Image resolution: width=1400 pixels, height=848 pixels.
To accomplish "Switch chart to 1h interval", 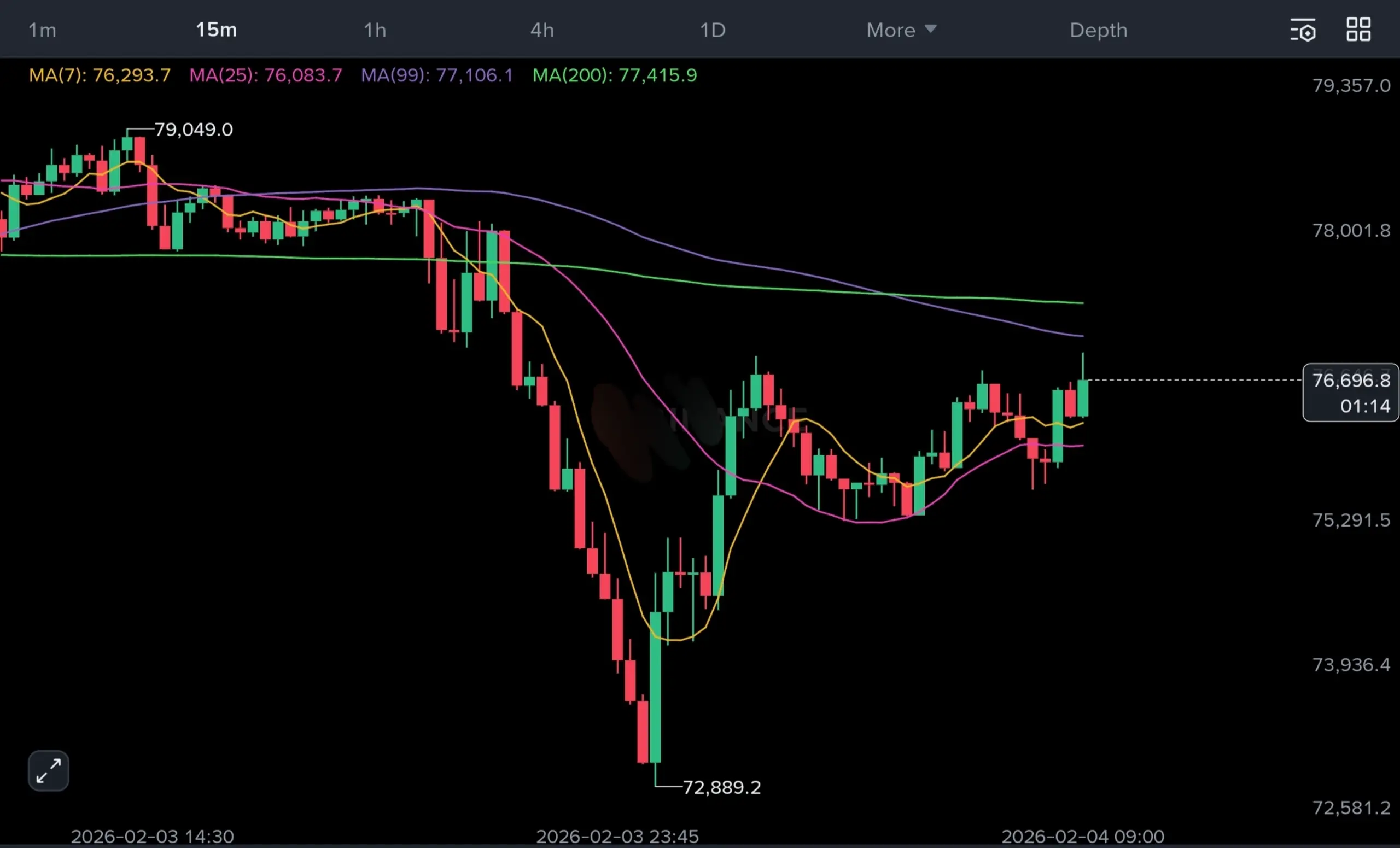I will pos(375,30).
